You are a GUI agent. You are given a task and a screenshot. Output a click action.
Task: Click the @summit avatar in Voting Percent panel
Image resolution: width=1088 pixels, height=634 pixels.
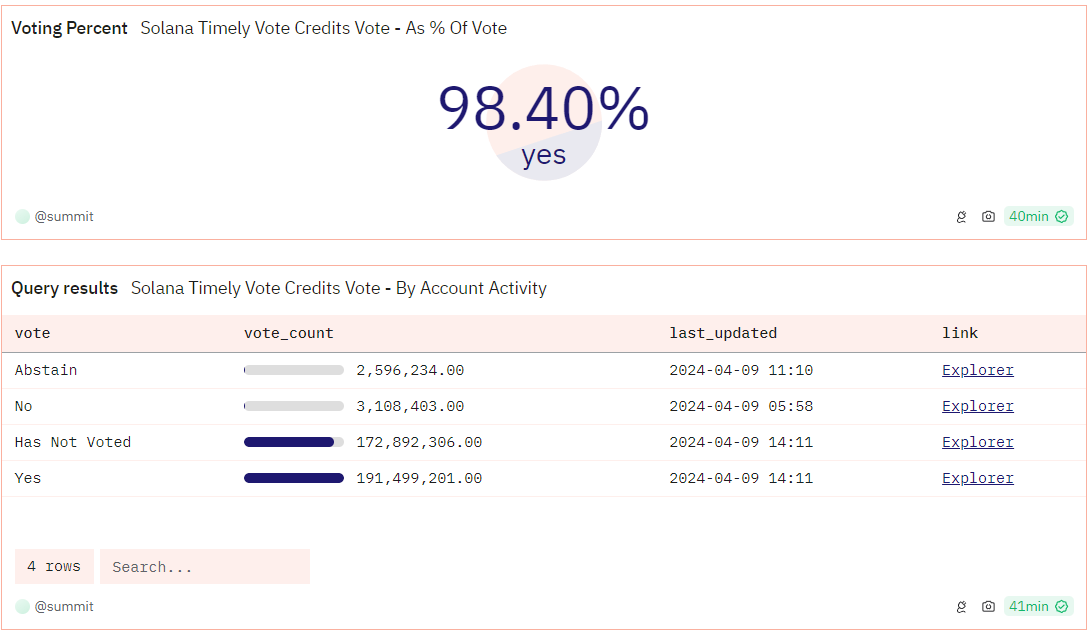[x=22, y=216]
